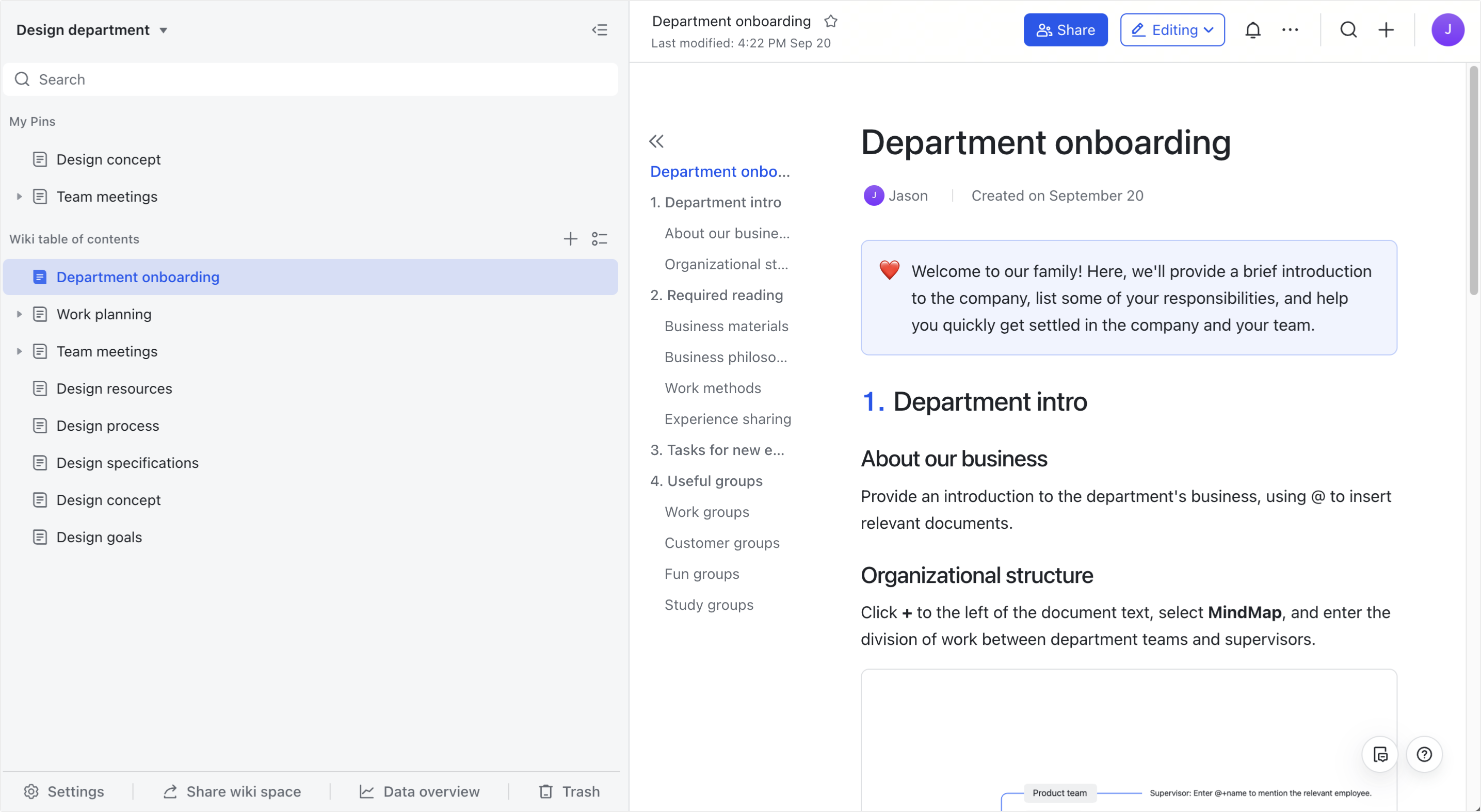Add new page to Wiki table of contents
This screenshot has width=1481, height=812.
click(x=570, y=239)
